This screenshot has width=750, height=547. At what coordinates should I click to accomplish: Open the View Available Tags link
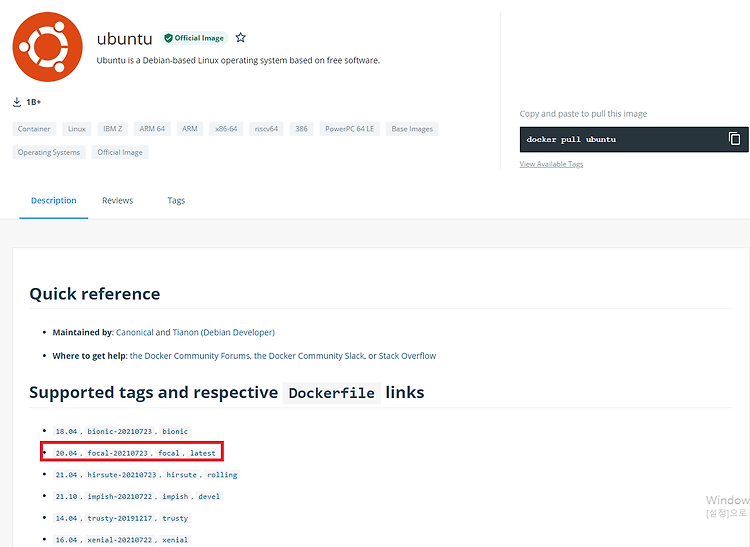coord(551,164)
